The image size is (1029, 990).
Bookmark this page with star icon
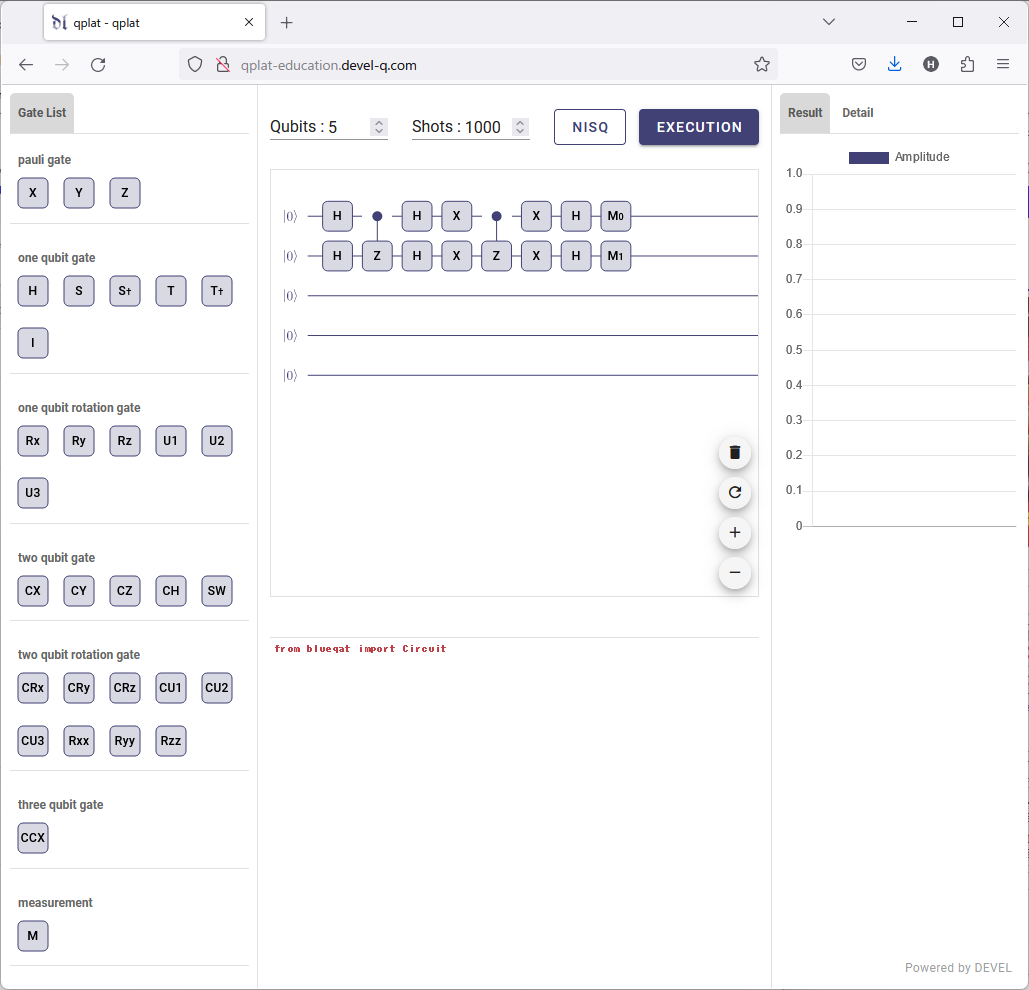pyautogui.click(x=761, y=64)
